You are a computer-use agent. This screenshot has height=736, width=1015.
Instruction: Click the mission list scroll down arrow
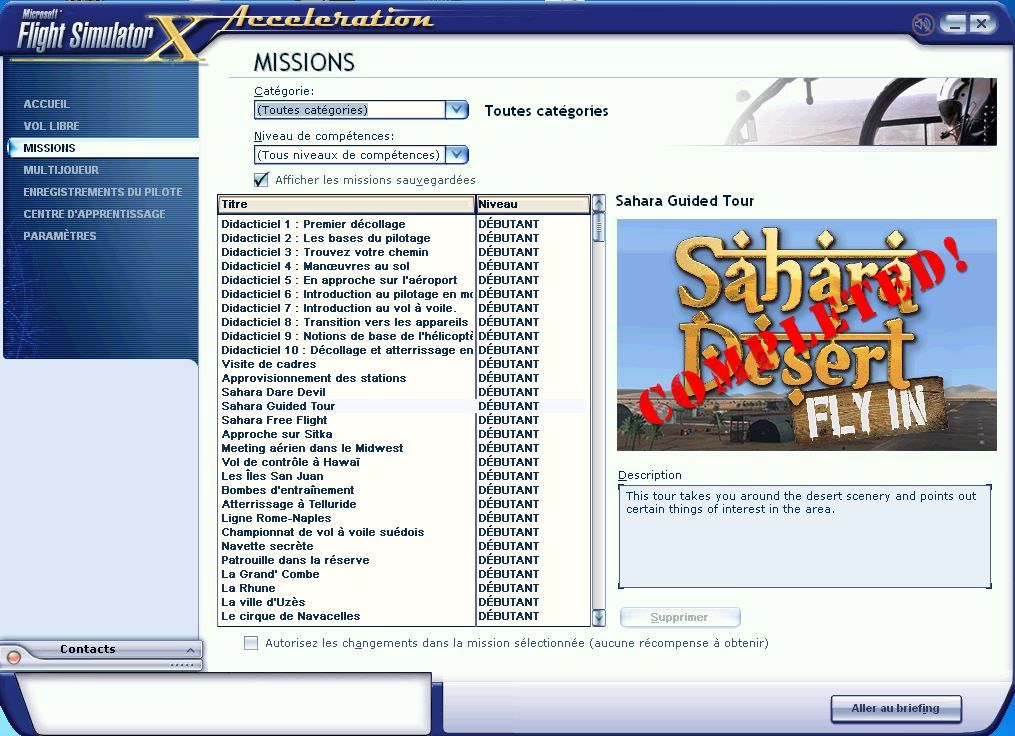tap(599, 618)
